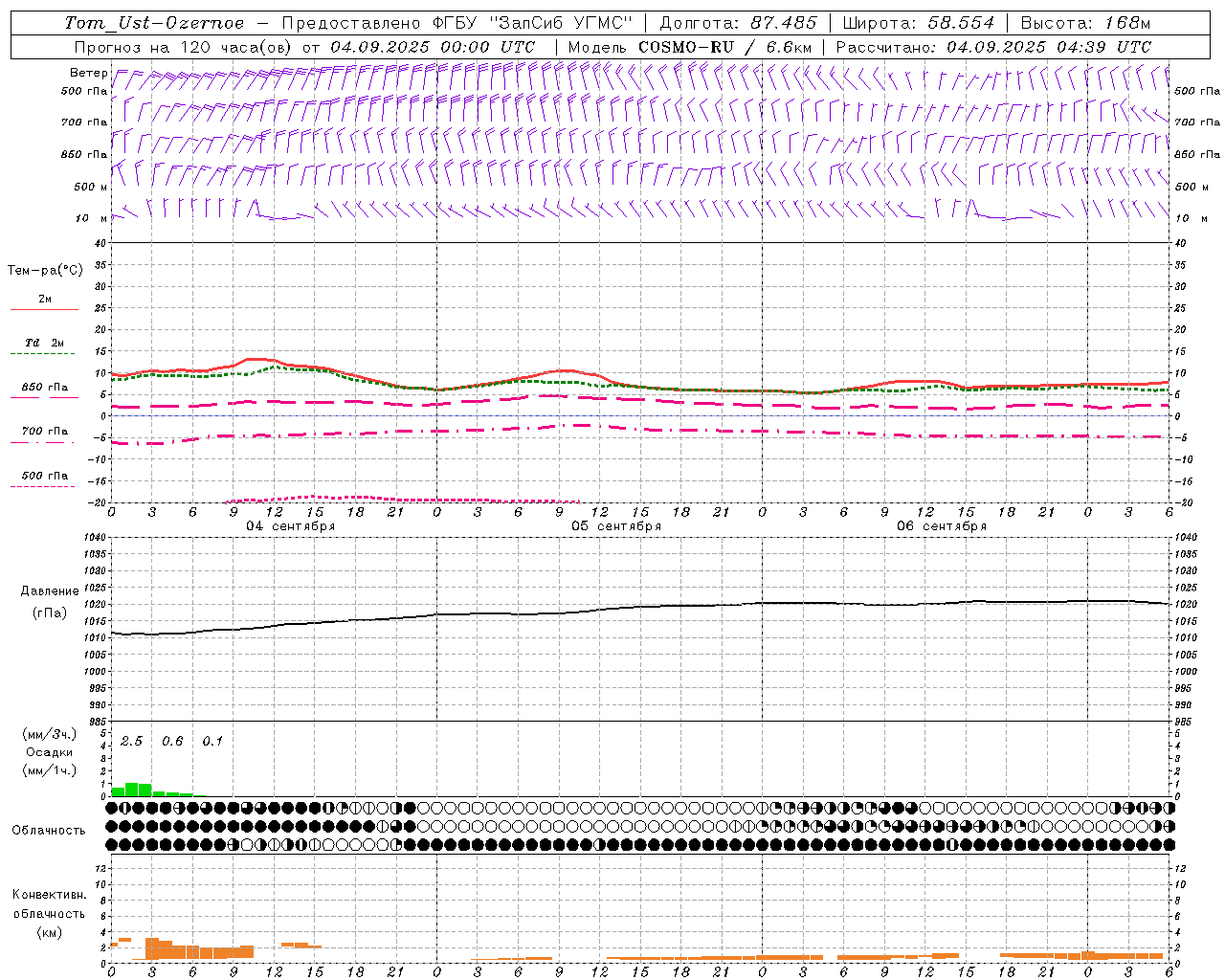
Task: Select the "Осадки" precipitation label
Action: 50,752
